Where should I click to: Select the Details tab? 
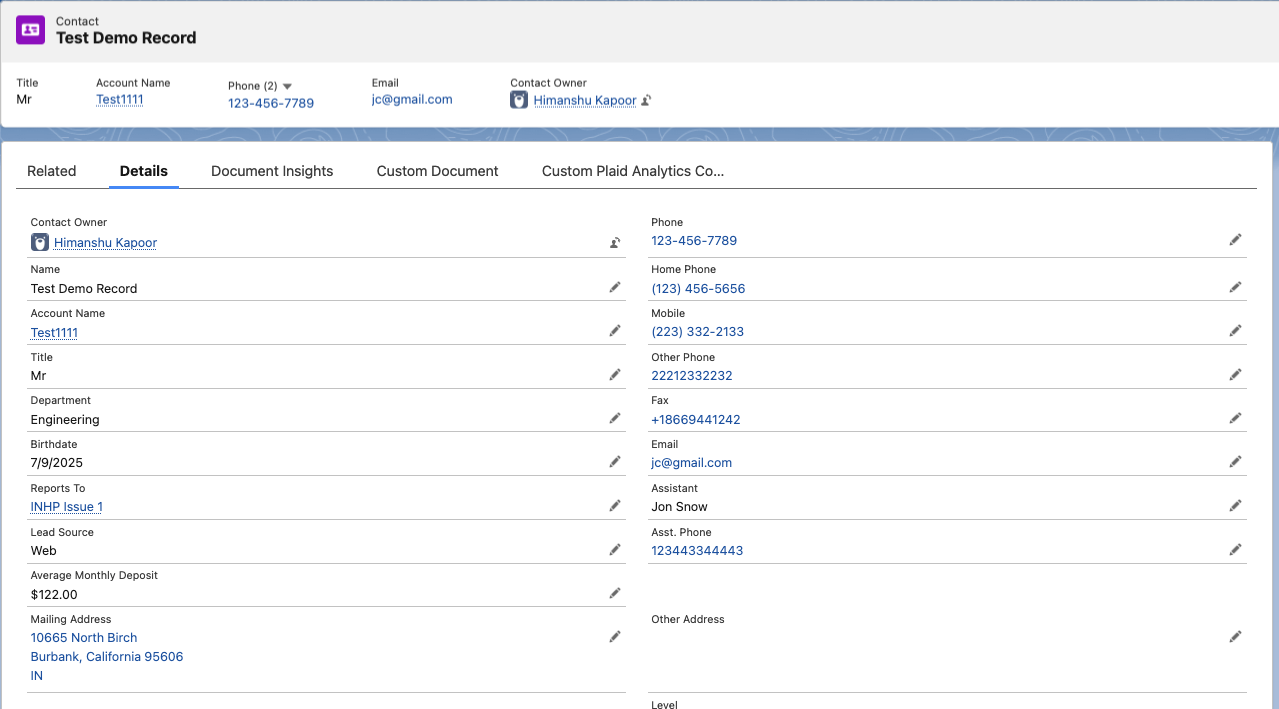(x=144, y=171)
